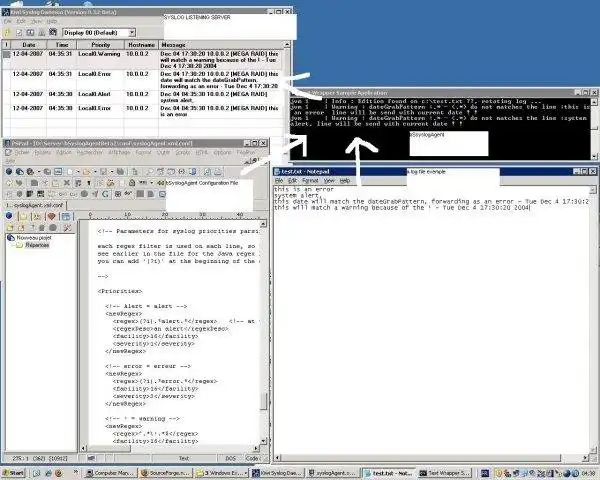Open the File menu in Kiwi Syslog Daemon
The image size is (600, 480).
click(7, 21)
